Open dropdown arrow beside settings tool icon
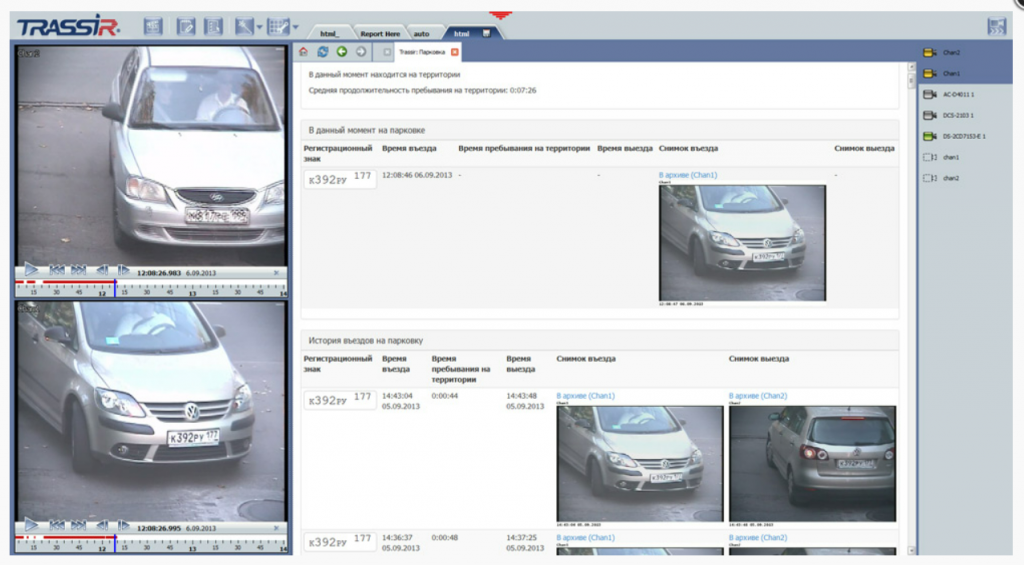Screen dimensions: 1024x565 point(259,27)
